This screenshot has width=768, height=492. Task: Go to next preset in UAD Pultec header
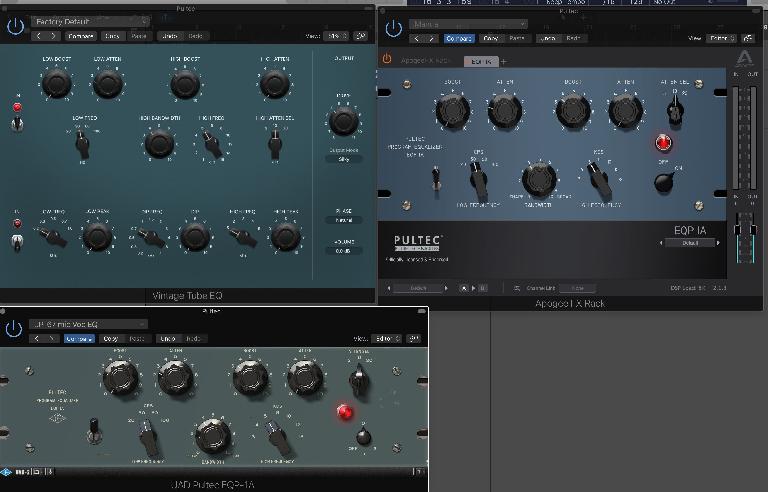(51, 339)
